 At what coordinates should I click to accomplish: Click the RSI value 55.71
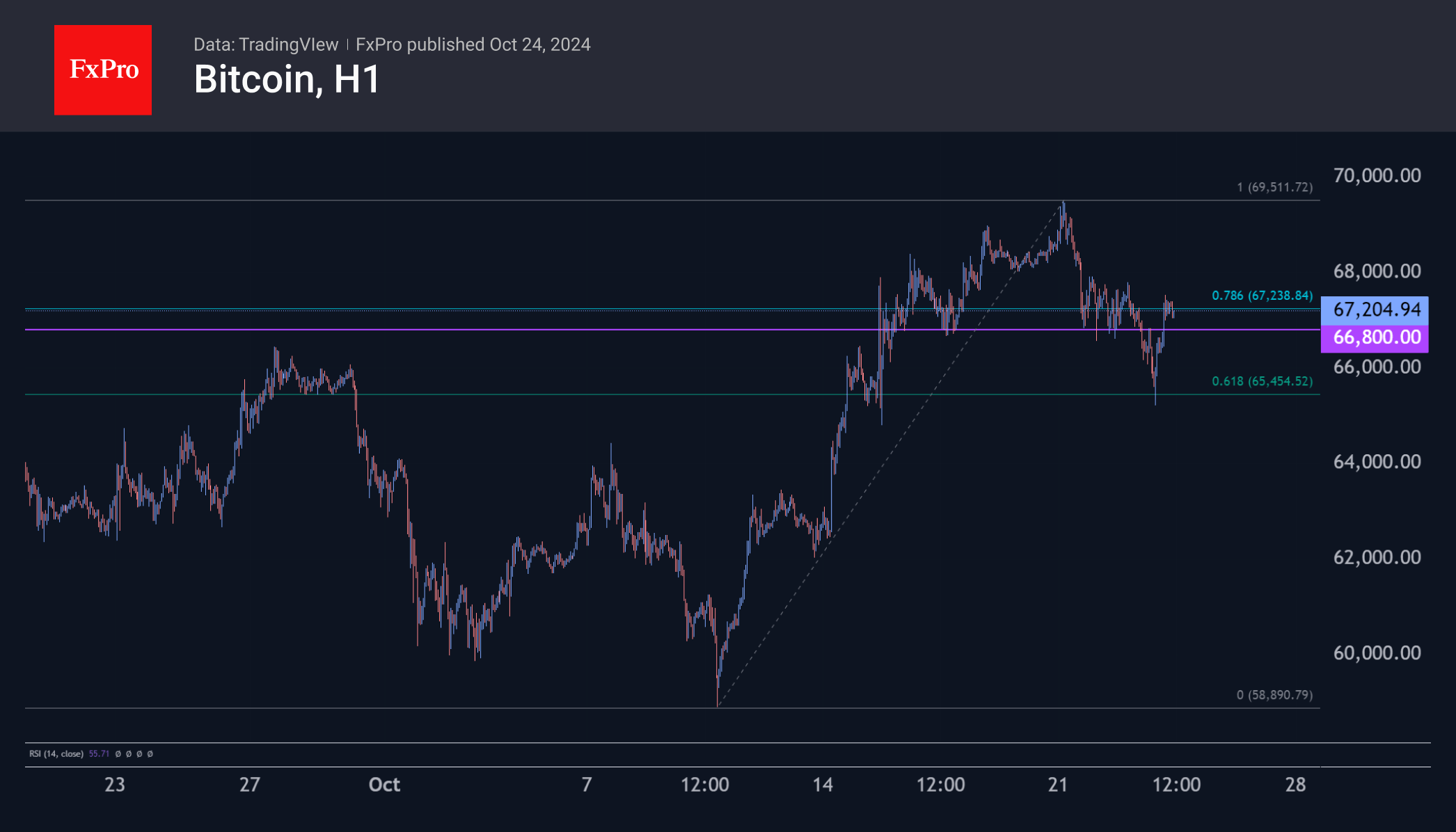click(99, 753)
